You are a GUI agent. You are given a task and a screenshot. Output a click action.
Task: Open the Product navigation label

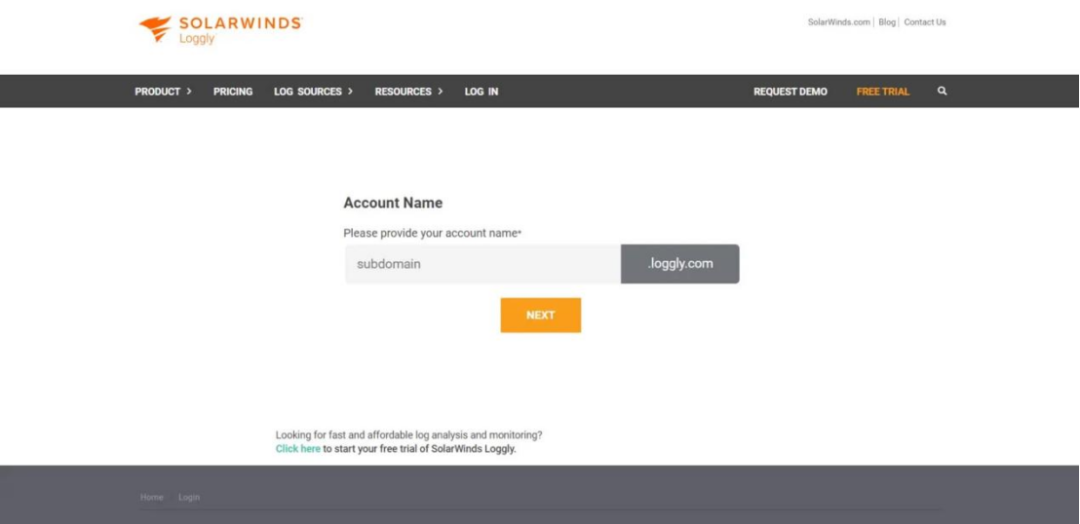point(157,91)
